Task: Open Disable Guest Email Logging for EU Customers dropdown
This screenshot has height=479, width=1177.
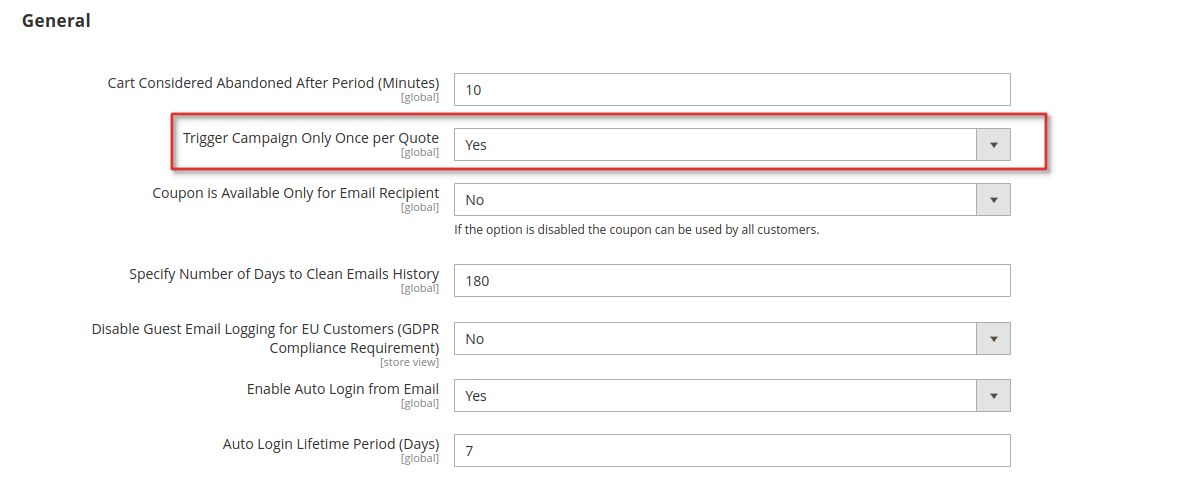Action: [732, 339]
